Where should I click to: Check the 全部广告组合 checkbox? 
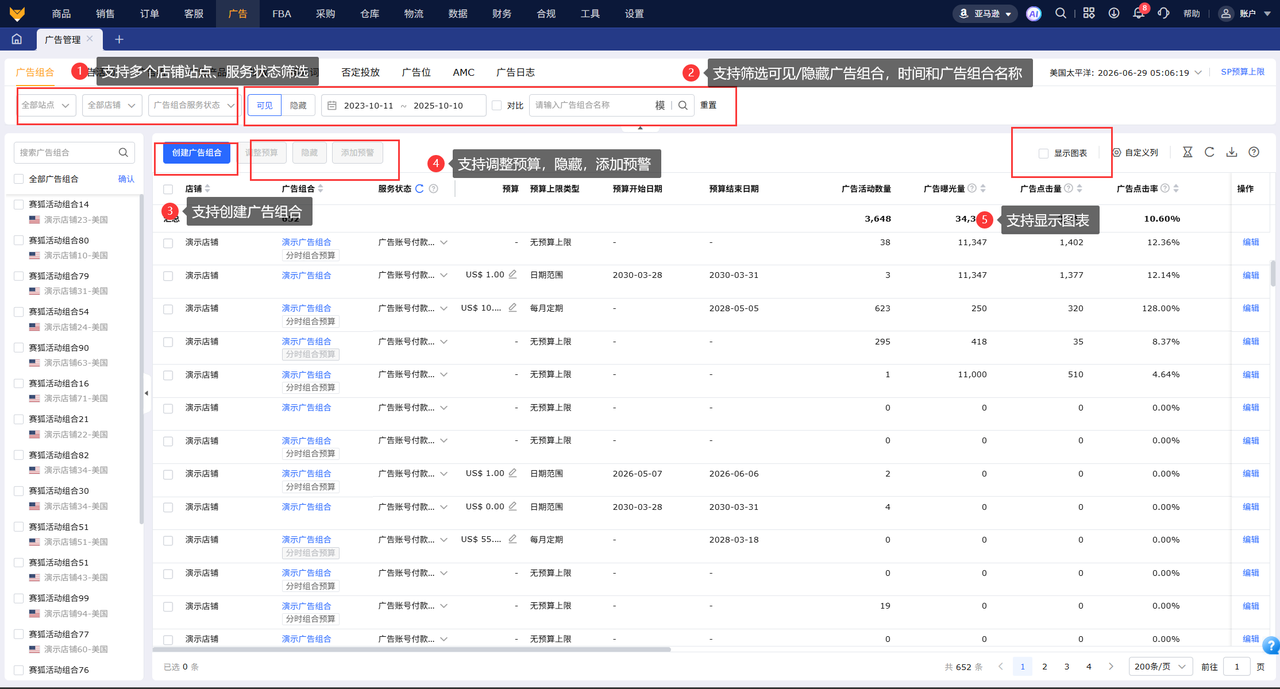click(19, 179)
